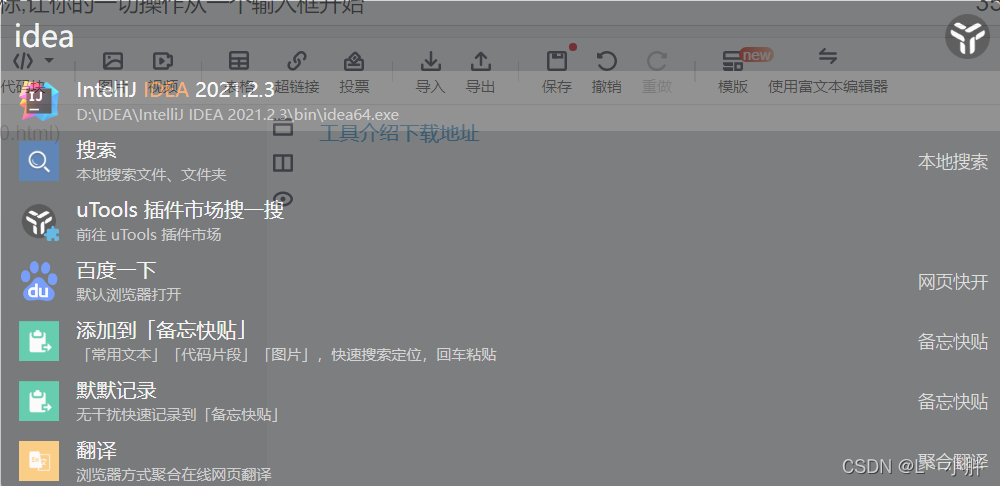Screen dimensions: 1000x486
Task: Expand the code block dropdown arrow
Action: (x=49, y=61)
